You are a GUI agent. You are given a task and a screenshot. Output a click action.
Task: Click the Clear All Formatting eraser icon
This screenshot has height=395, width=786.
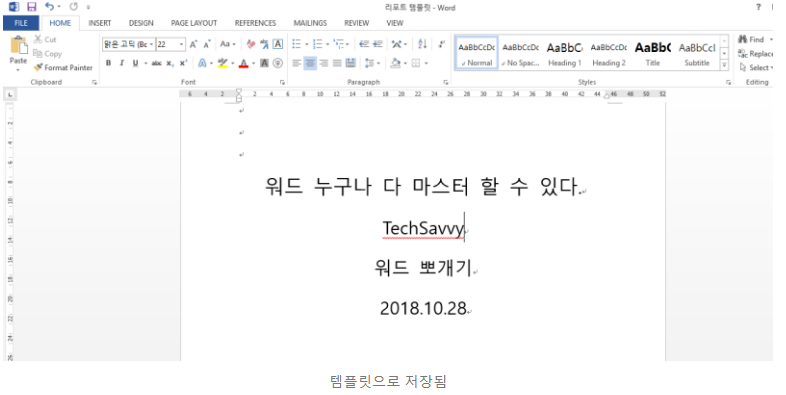click(251, 44)
